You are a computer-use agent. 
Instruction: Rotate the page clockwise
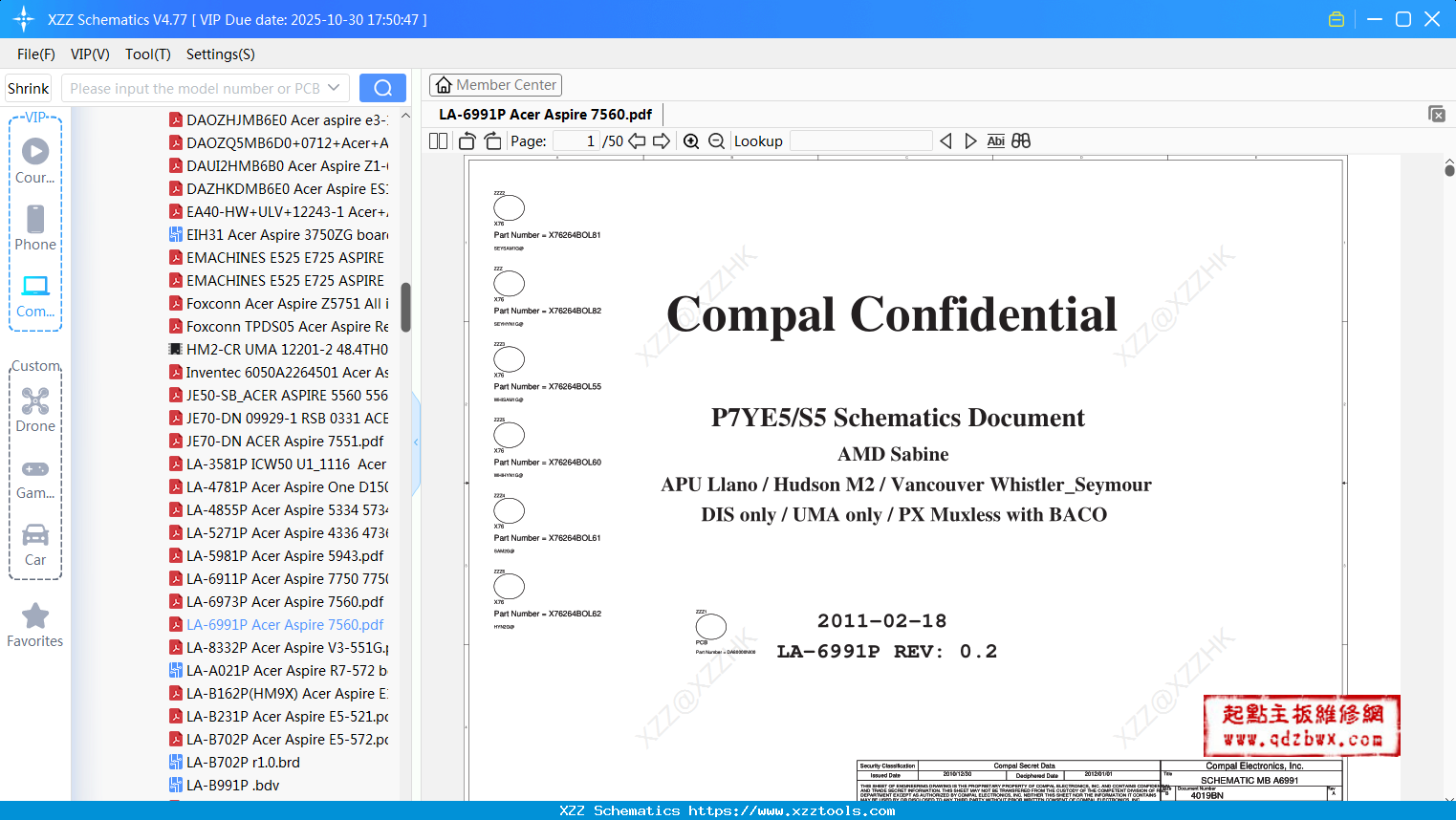point(493,141)
